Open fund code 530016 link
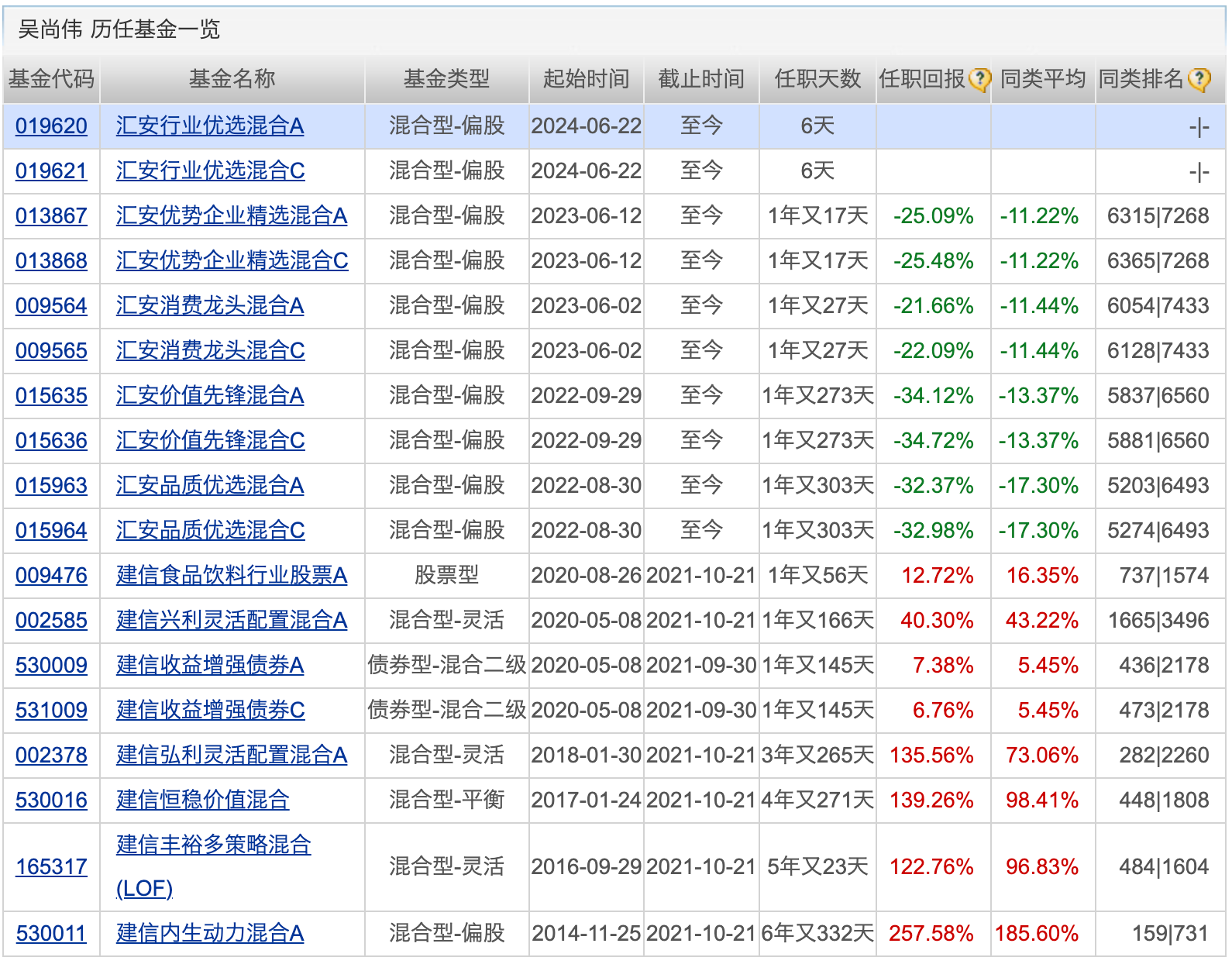 click(x=51, y=800)
